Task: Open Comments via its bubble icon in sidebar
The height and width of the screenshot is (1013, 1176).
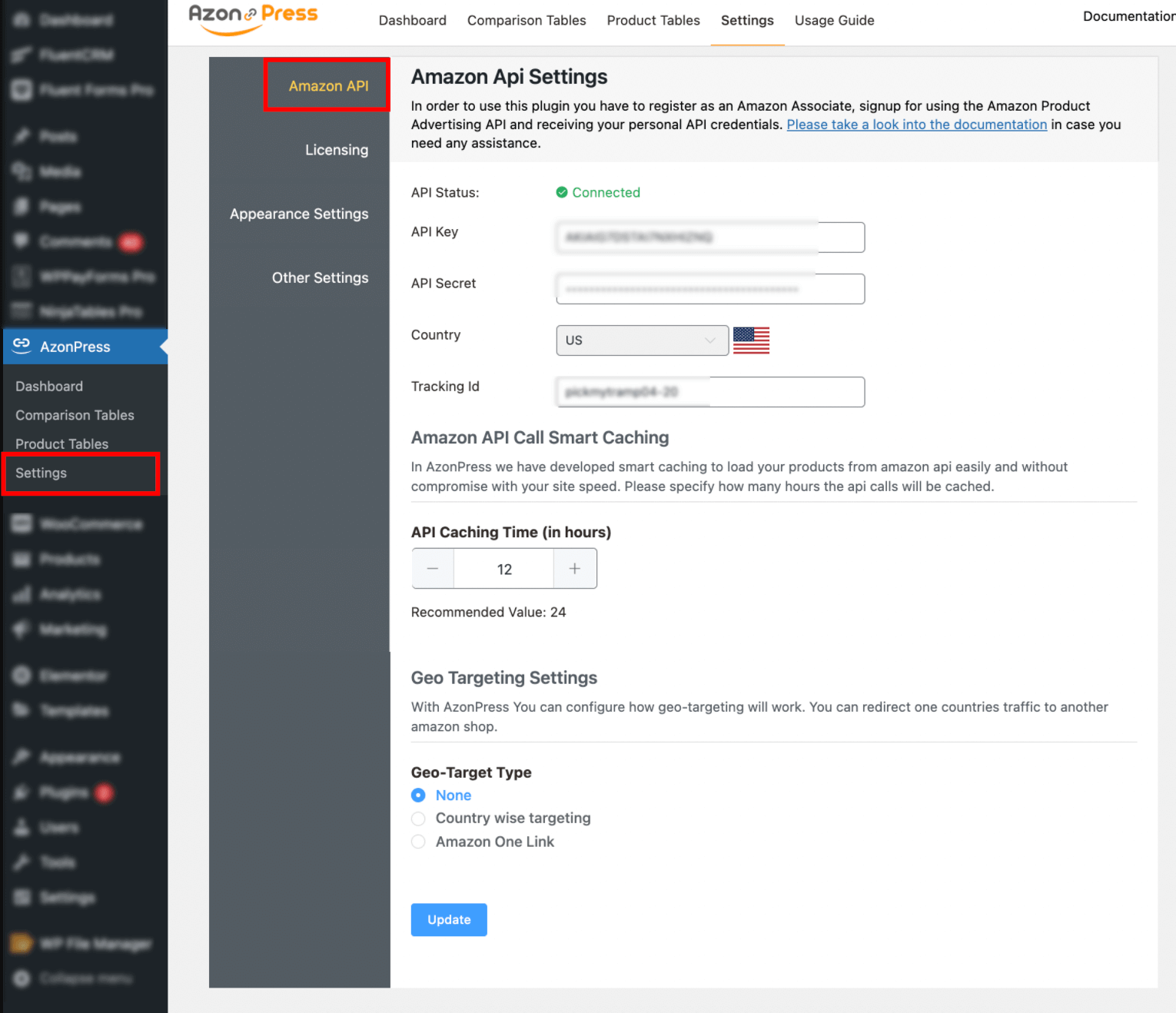Action: pyautogui.click(x=22, y=241)
